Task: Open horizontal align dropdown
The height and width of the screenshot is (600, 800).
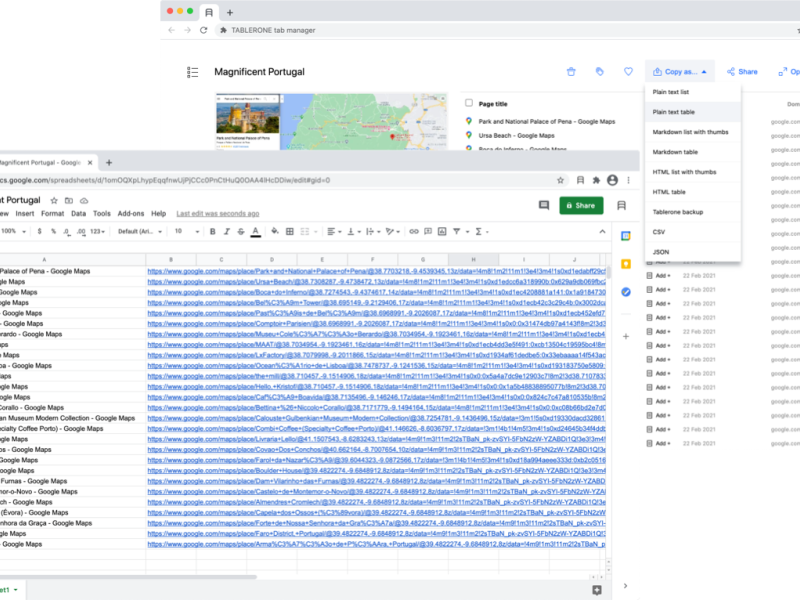Action: [x=334, y=232]
